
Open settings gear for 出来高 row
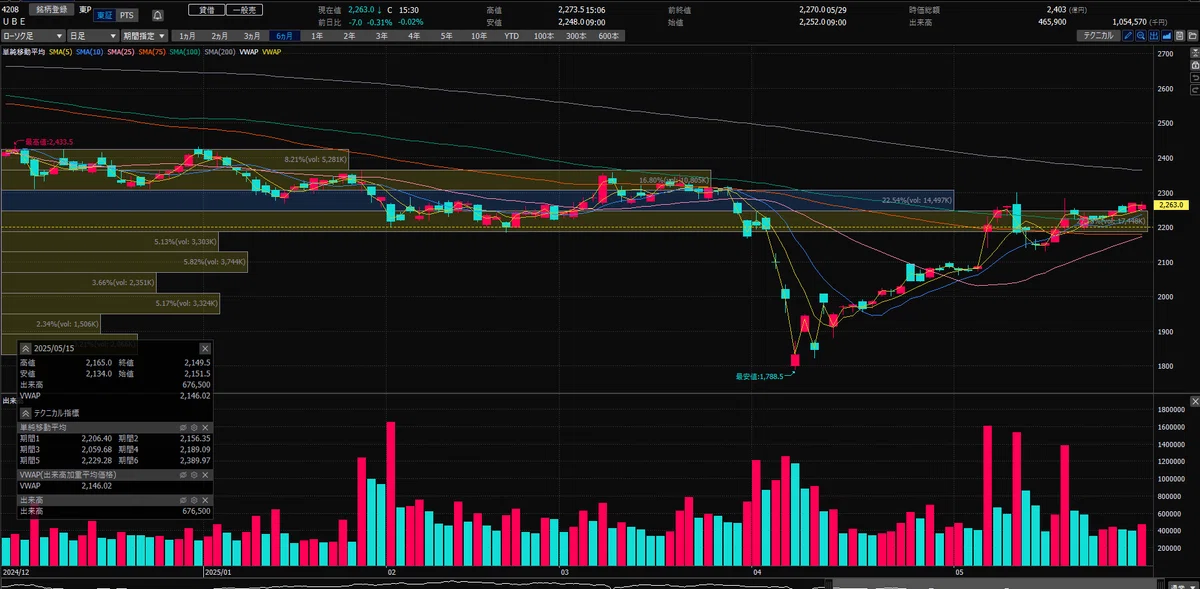tap(194, 500)
